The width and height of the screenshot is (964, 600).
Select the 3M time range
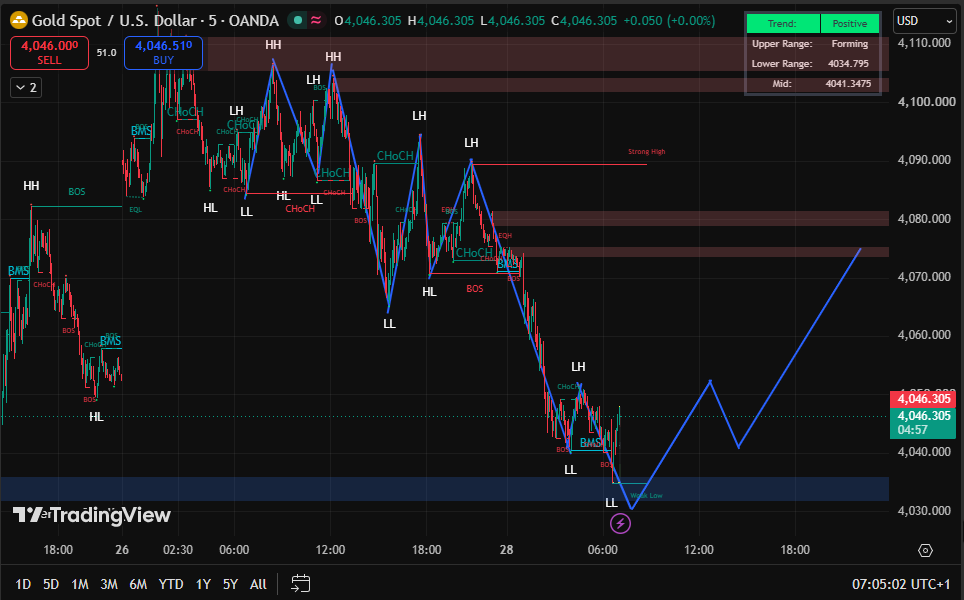pyautogui.click(x=109, y=584)
